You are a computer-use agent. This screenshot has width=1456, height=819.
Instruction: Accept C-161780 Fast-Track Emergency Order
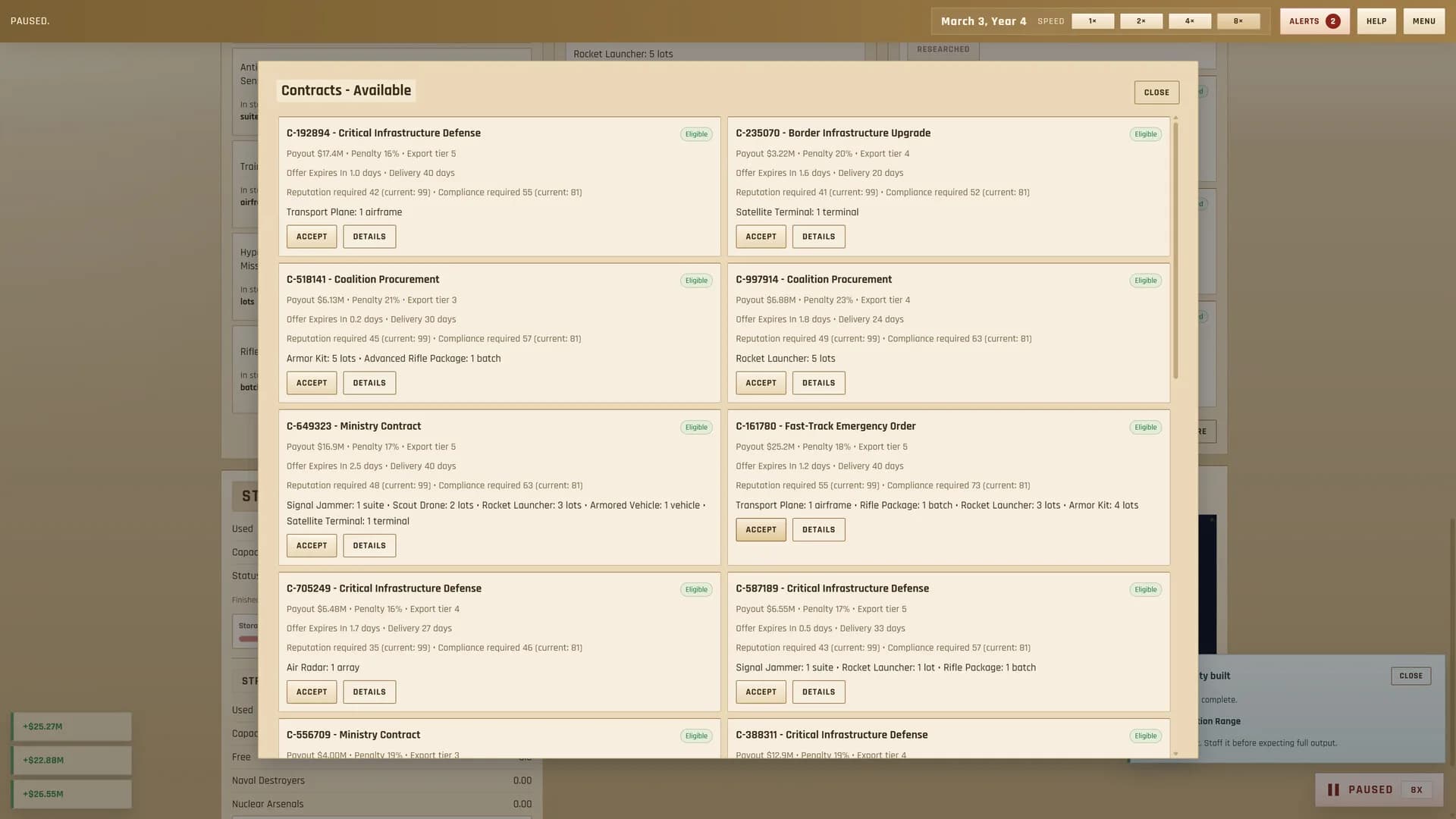coord(761,529)
